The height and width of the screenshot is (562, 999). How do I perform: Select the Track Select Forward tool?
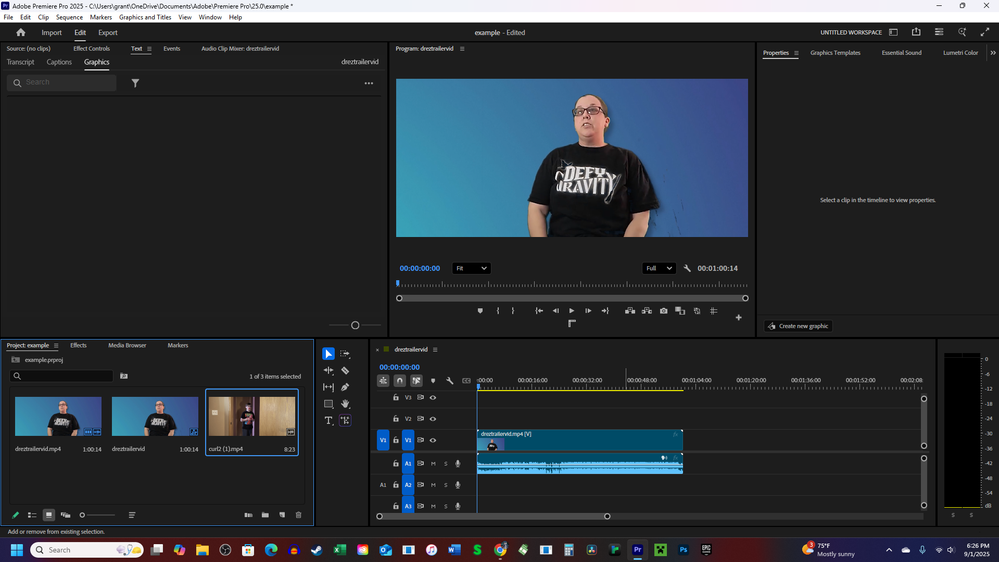tap(345, 354)
